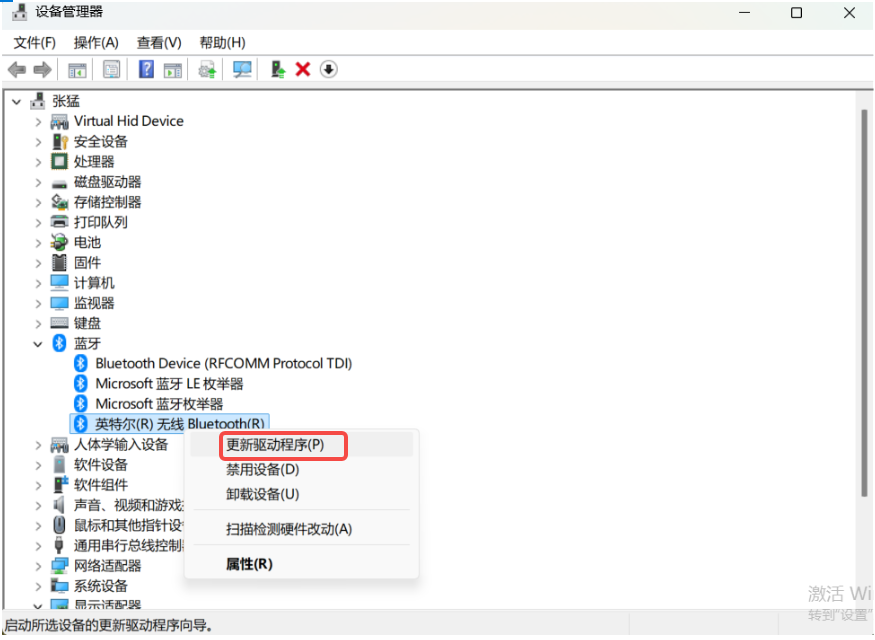
Task: Click the update driver toolbar icon with green arrow
Action: (x=278, y=69)
